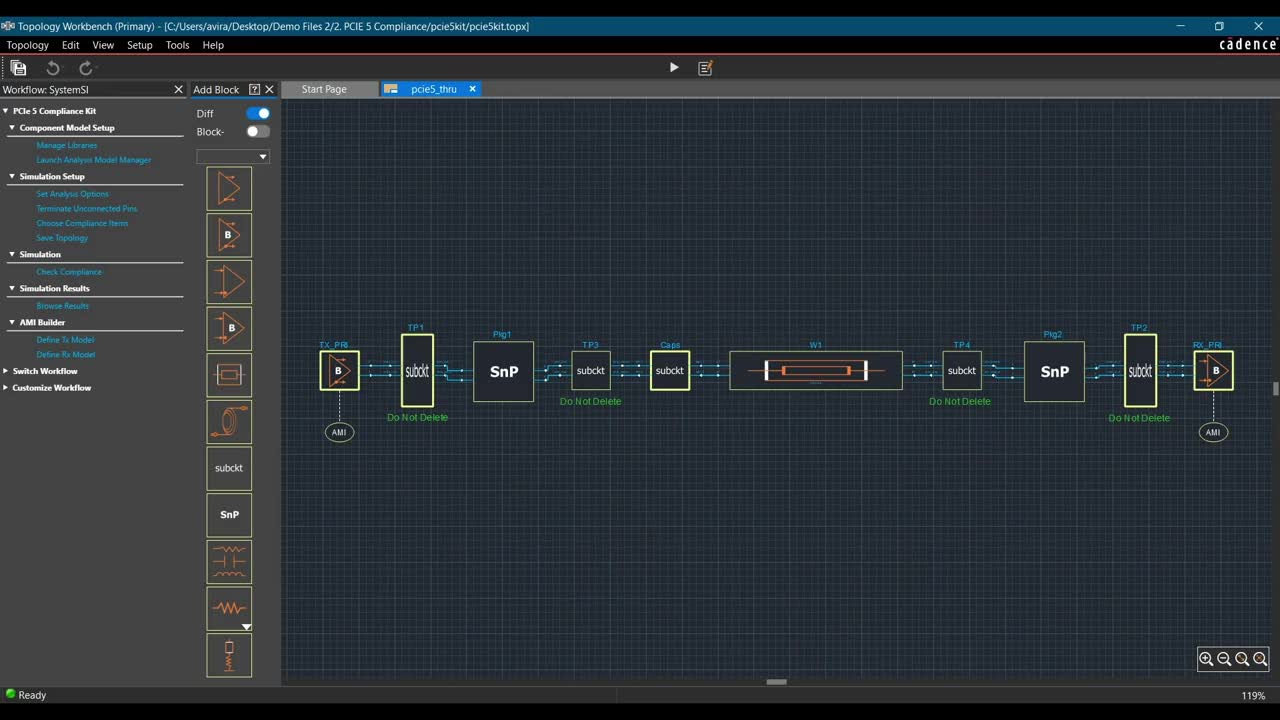
Task: Click the third magnifier icon in zoom controls
Action: [x=1242, y=659]
